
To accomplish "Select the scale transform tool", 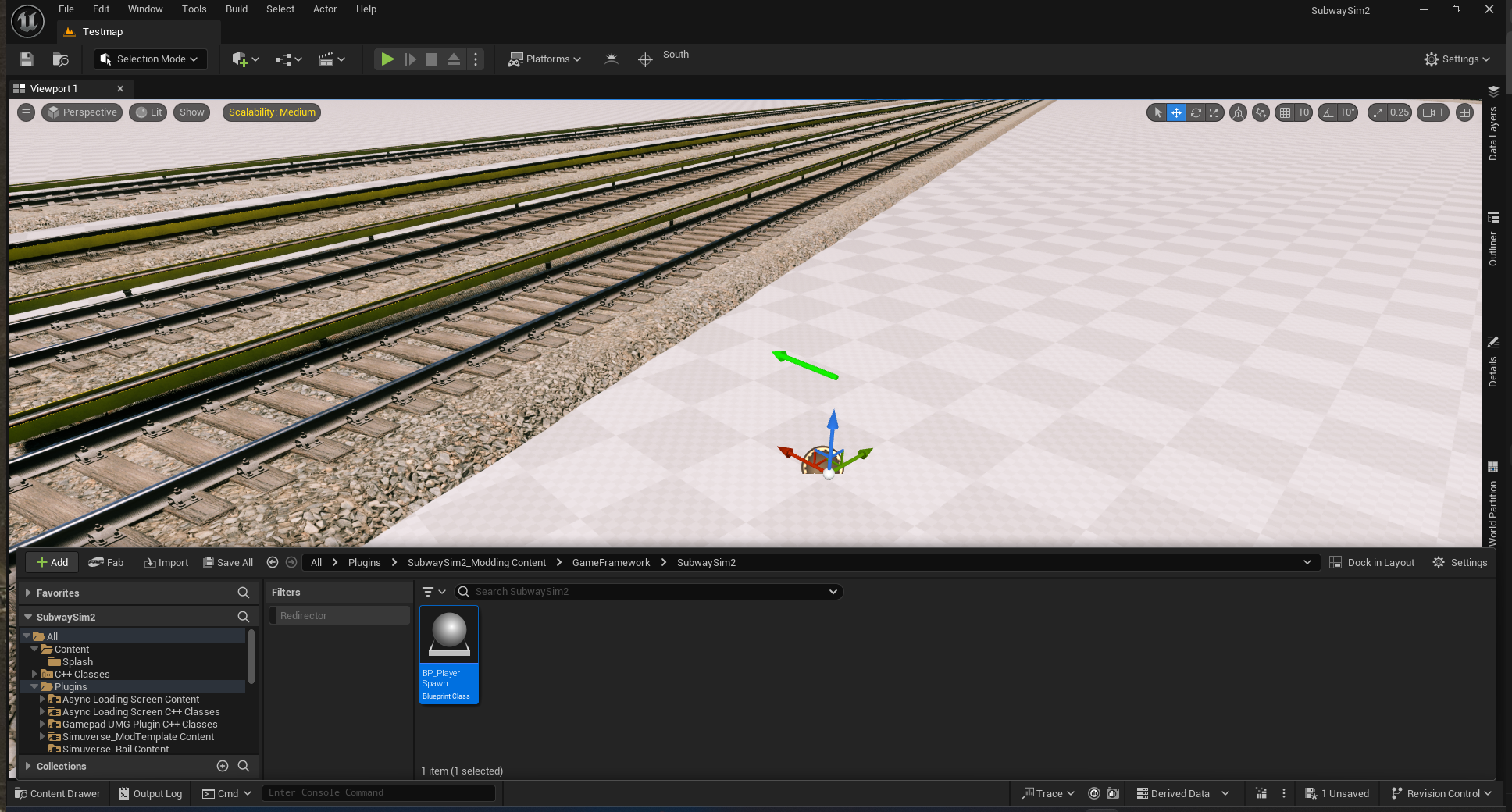I will [1214, 112].
